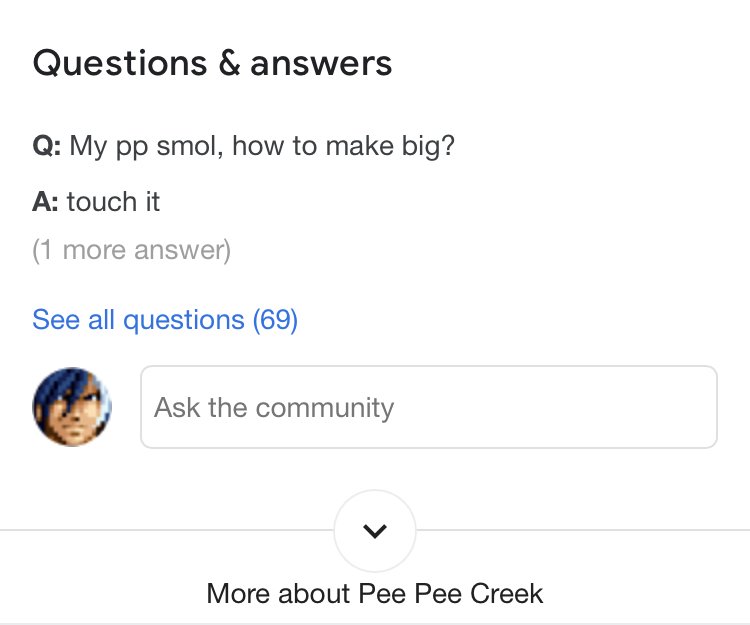Click the user profile avatar
This screenshot has width=750, height=625.
(72, 407)
